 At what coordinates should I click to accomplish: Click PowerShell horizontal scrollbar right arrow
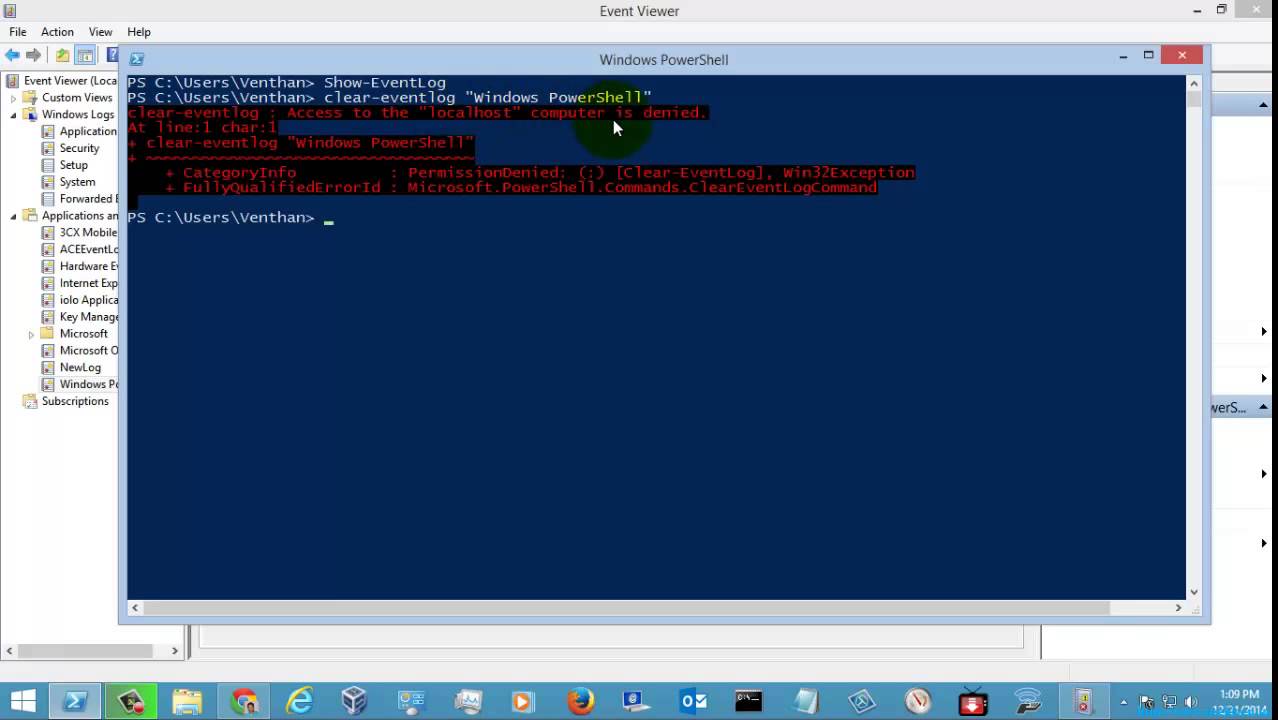(x=1178, y=607)
